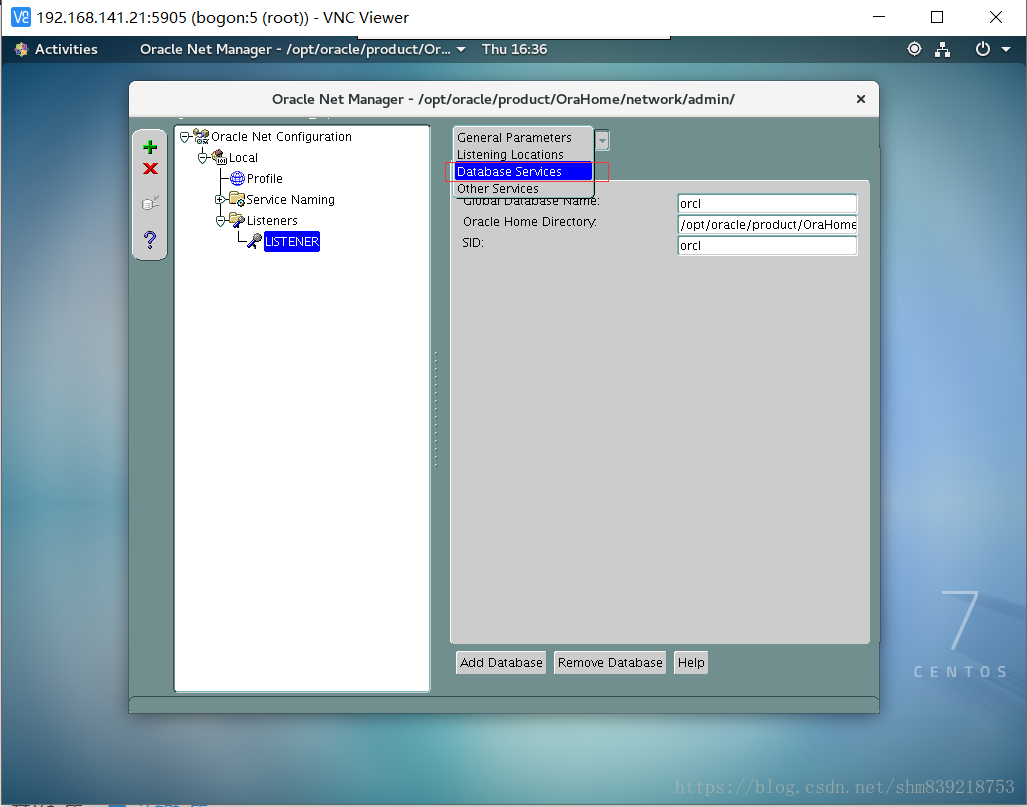Select Other Services in the dropdown list

[498, 189]
